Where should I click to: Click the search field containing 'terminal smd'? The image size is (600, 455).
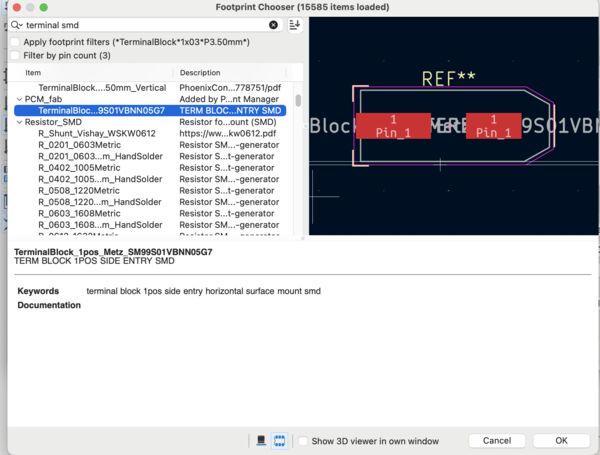[145, 25]
